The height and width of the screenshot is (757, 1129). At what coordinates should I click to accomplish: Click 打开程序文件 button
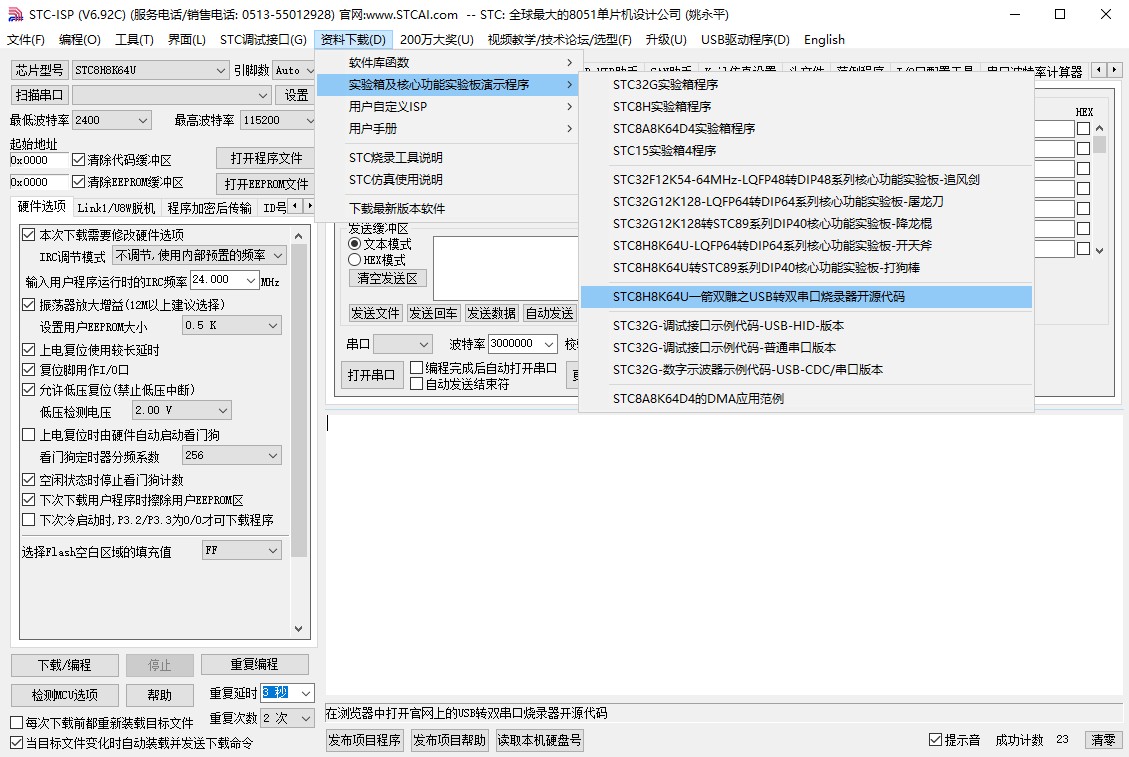click(266, 158)
